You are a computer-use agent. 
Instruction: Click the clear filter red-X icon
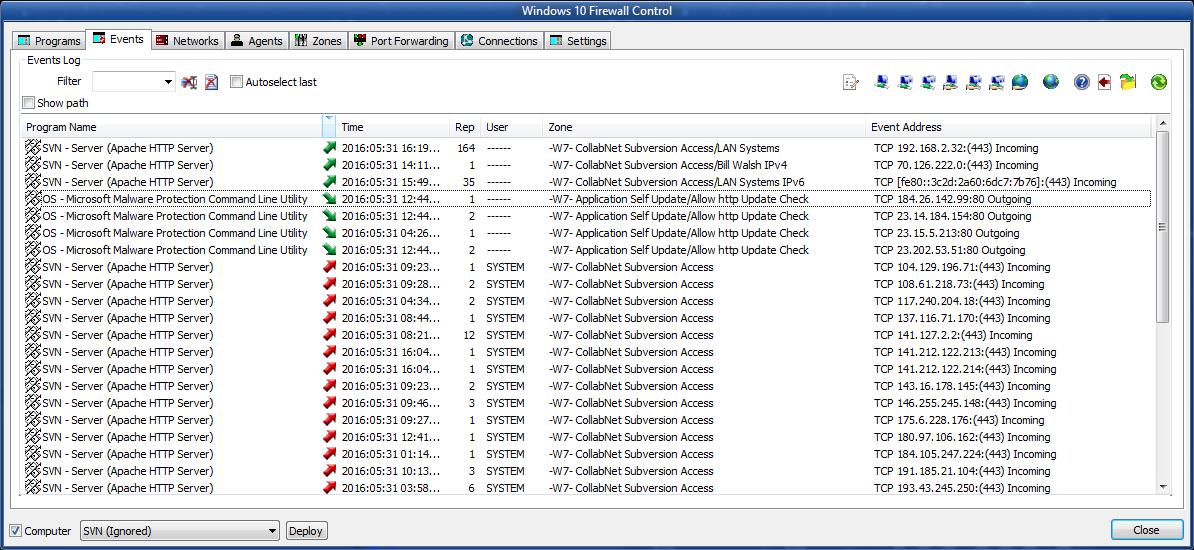pos(189,82)
